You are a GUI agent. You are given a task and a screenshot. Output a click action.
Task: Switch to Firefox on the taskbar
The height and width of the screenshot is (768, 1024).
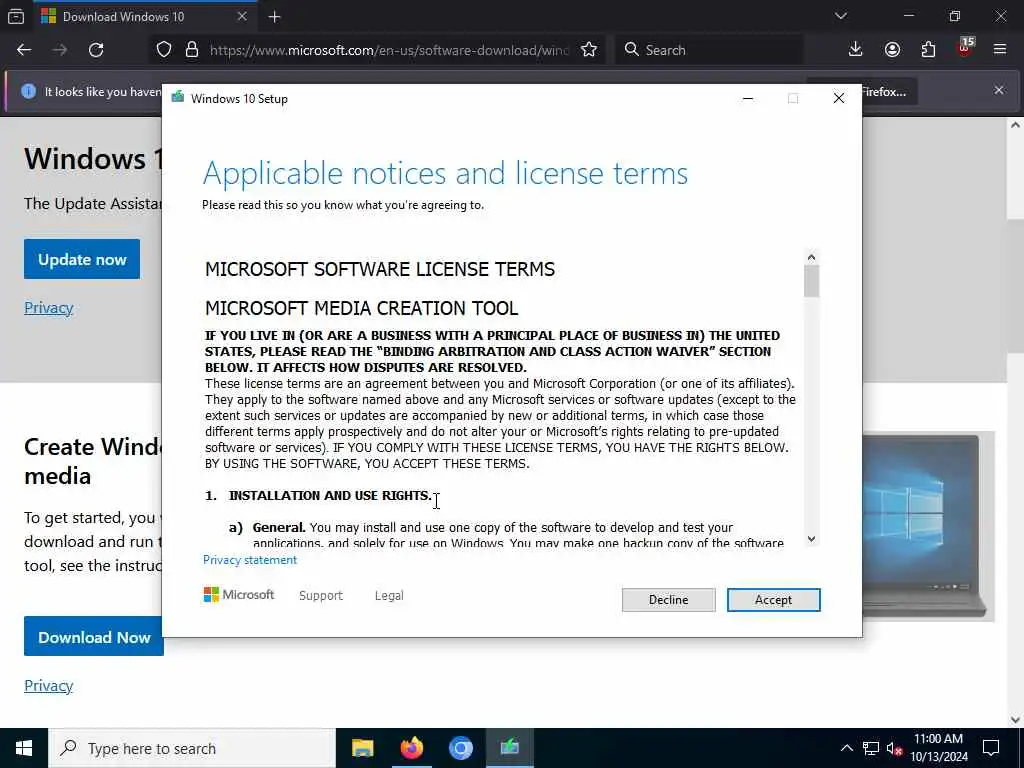click(411, 748)
